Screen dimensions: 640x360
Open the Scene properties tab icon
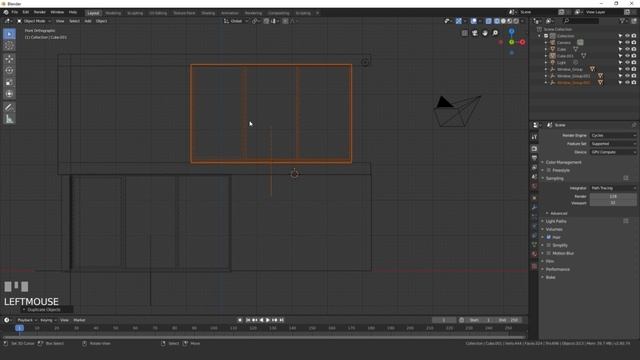[534, 177]
